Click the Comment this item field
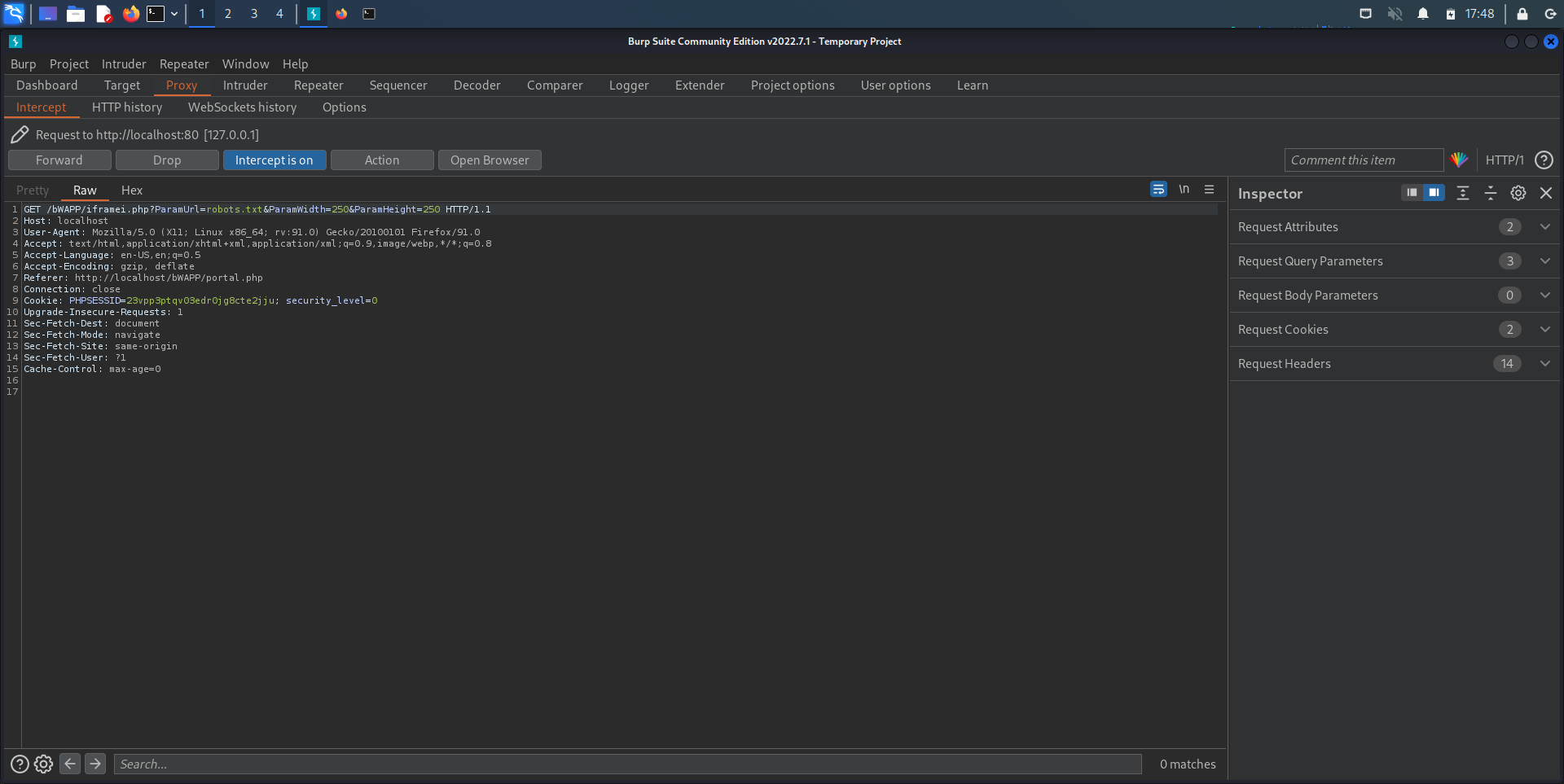The image size is (1564, 784). pos(1363,160)
